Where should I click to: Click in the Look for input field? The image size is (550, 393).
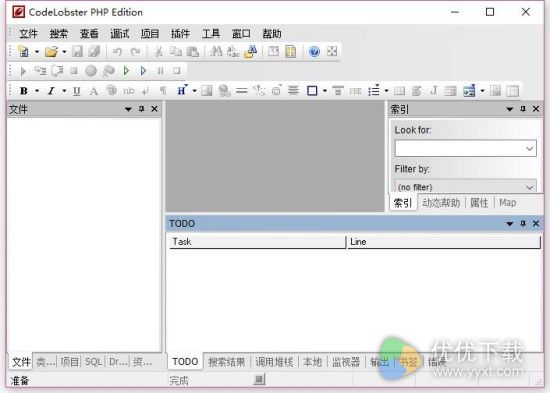pos(459,148)
